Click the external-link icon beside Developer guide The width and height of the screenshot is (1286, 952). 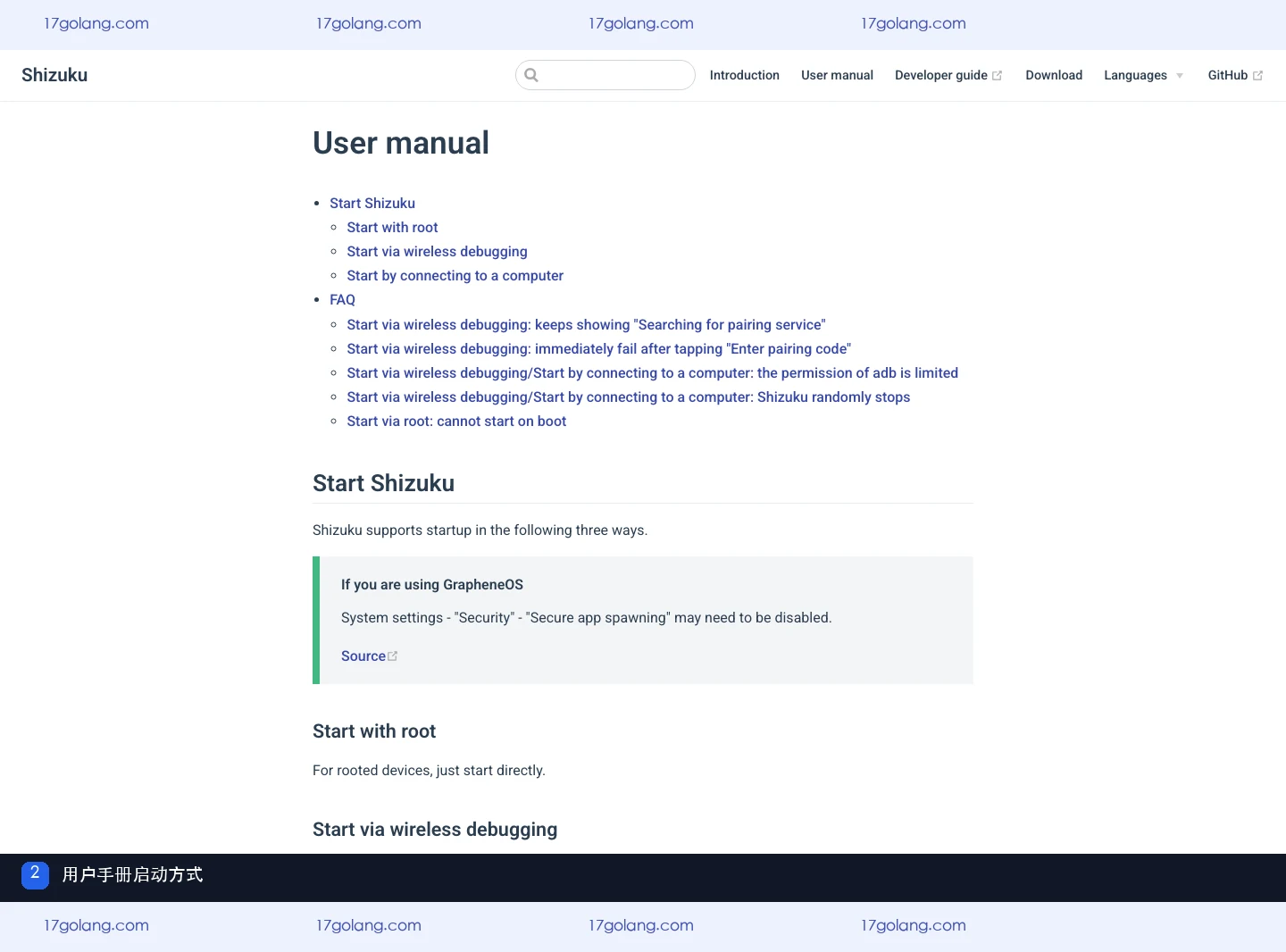[x=998, y=76]
